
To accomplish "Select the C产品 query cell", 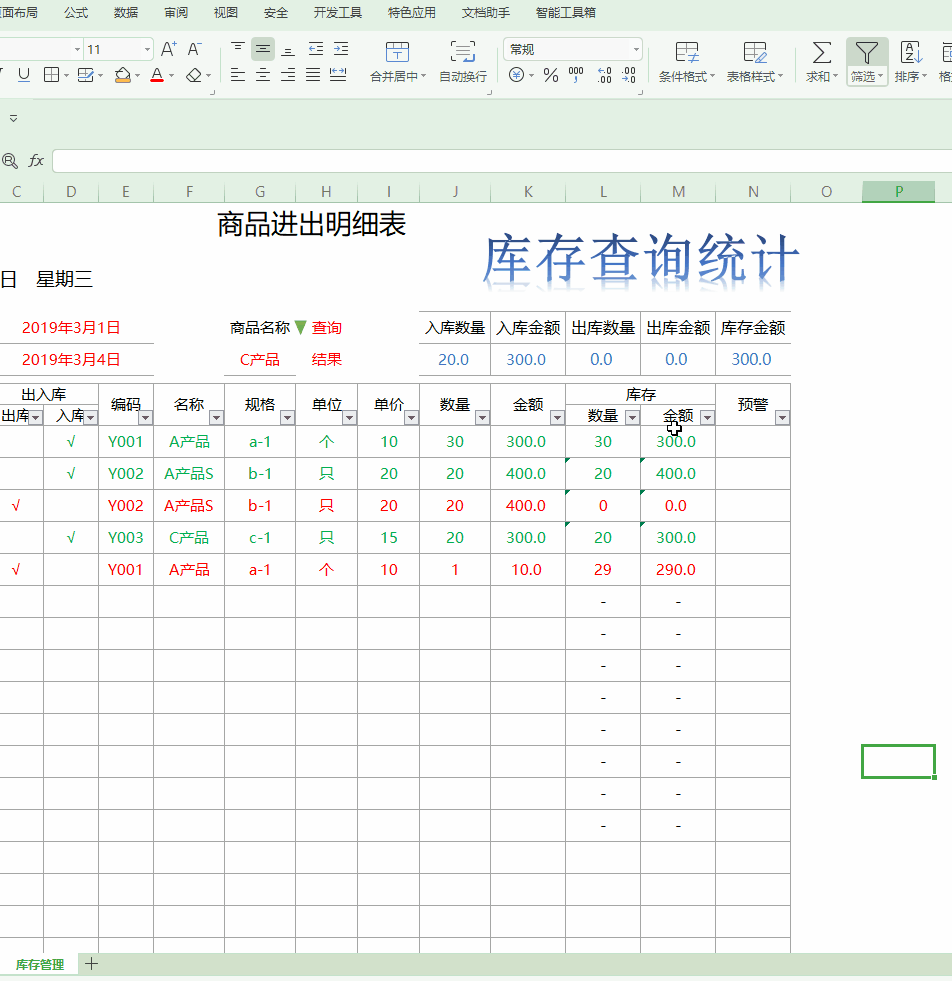I will 260,360.
